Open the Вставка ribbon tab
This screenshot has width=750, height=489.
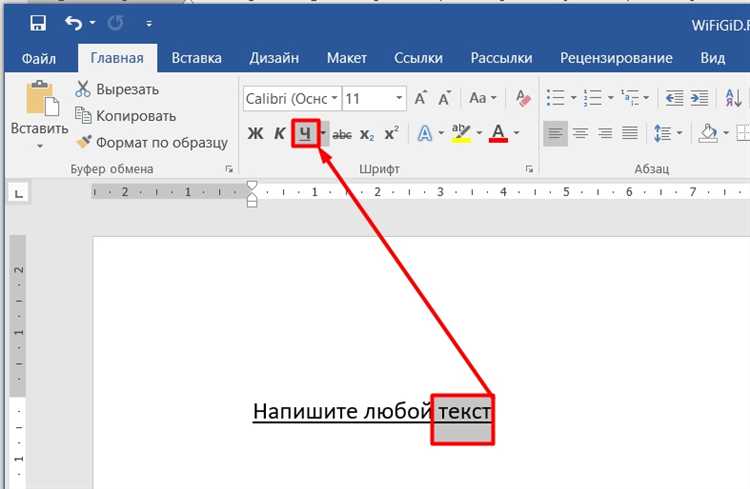[x=197, y=58]
